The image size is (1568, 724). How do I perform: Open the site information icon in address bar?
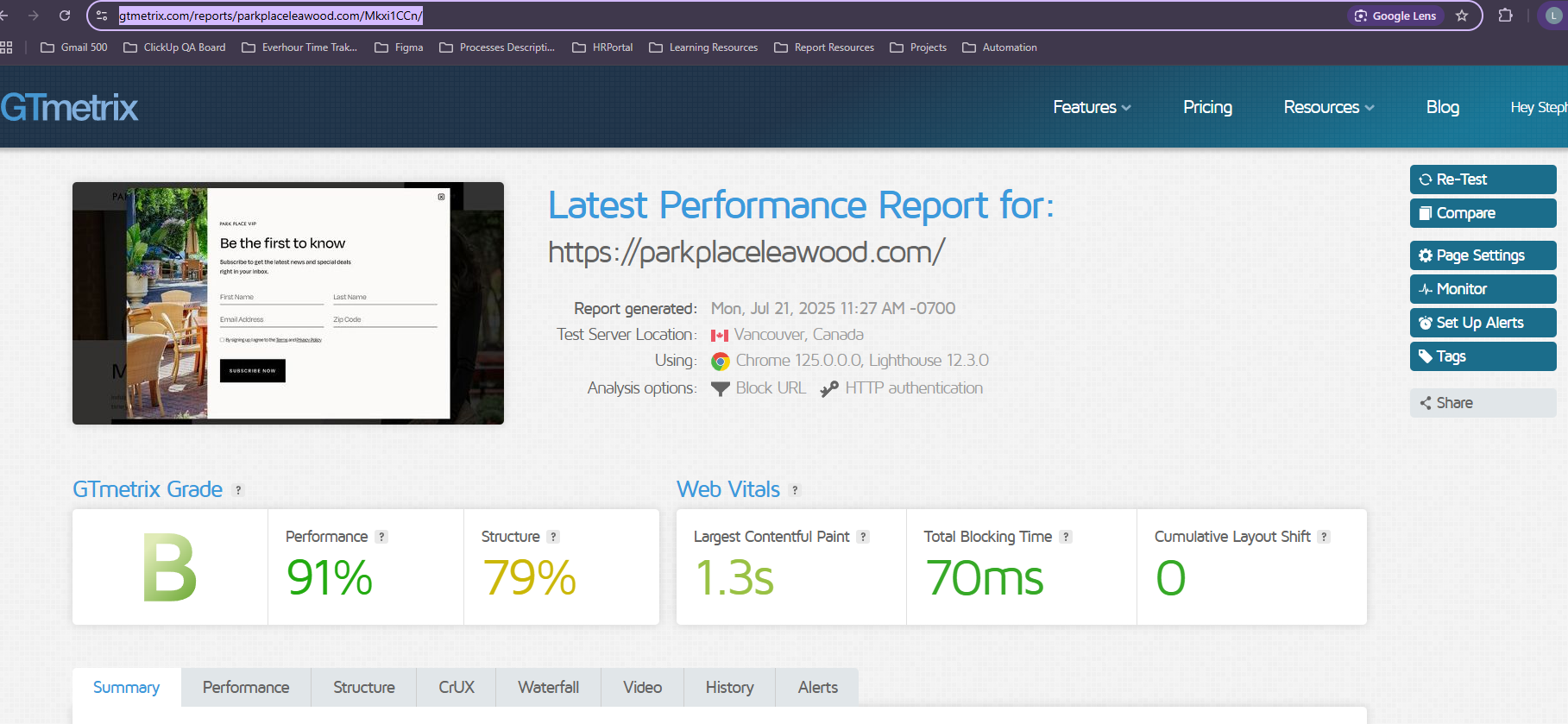[x=102, y=16]
